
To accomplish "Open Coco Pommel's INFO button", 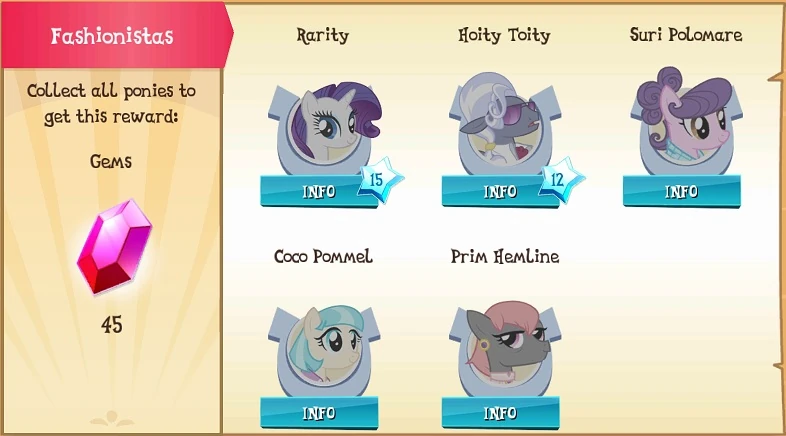I will coord(318,412).
